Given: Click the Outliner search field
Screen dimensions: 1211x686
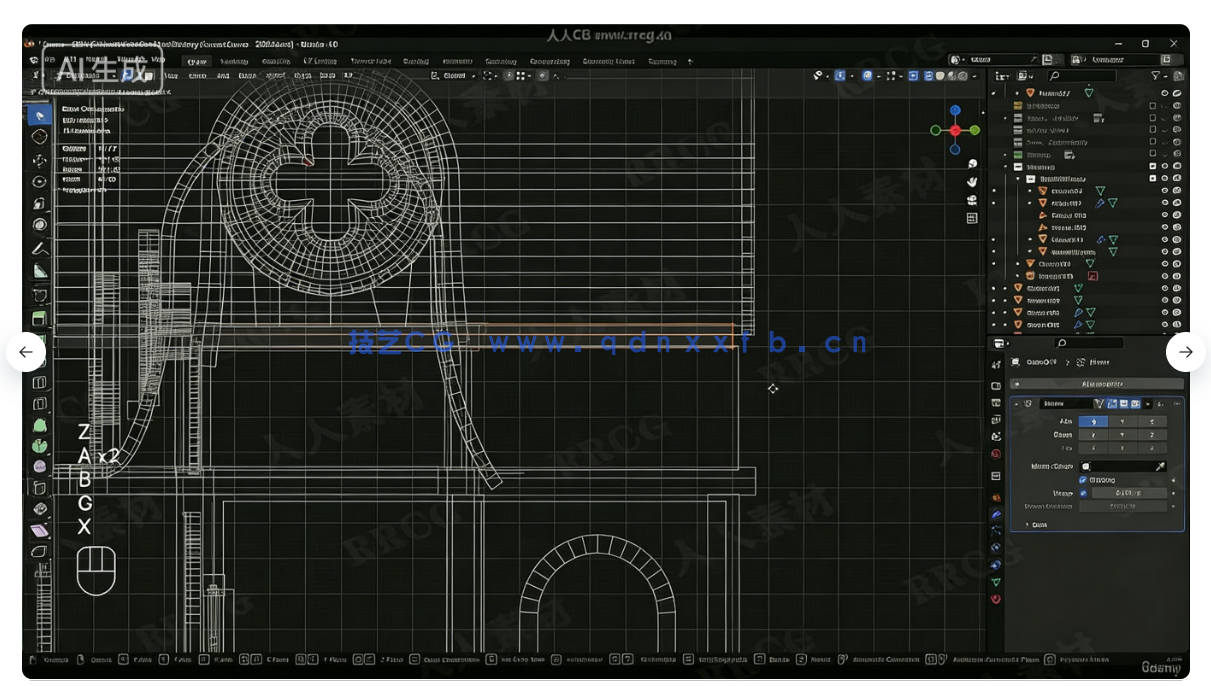Looking at the screenshot, I should [x=1080, y=75].
